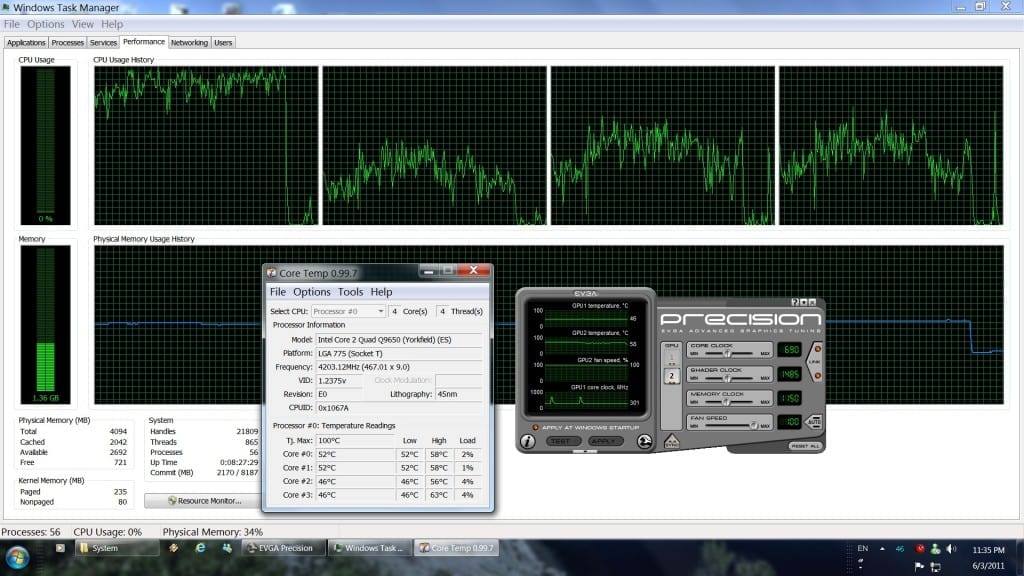
Task: Click the clock showing 11:35 PM
Action: [x=990, y=549]
